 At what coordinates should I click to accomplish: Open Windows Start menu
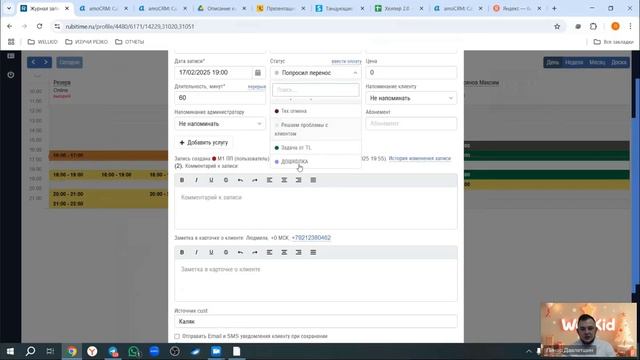(10, 351)
